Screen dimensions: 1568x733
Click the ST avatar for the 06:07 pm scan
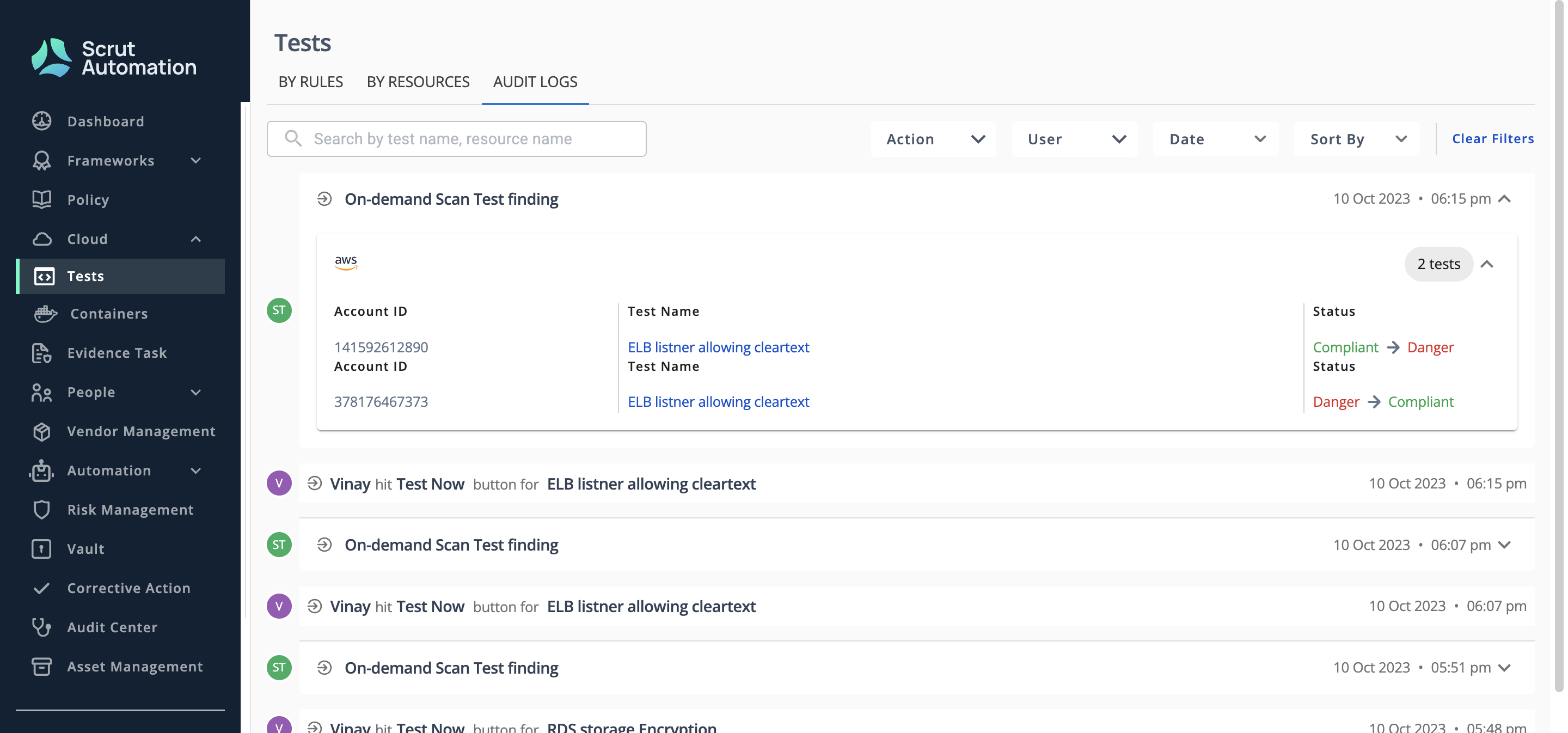point(279,545)
